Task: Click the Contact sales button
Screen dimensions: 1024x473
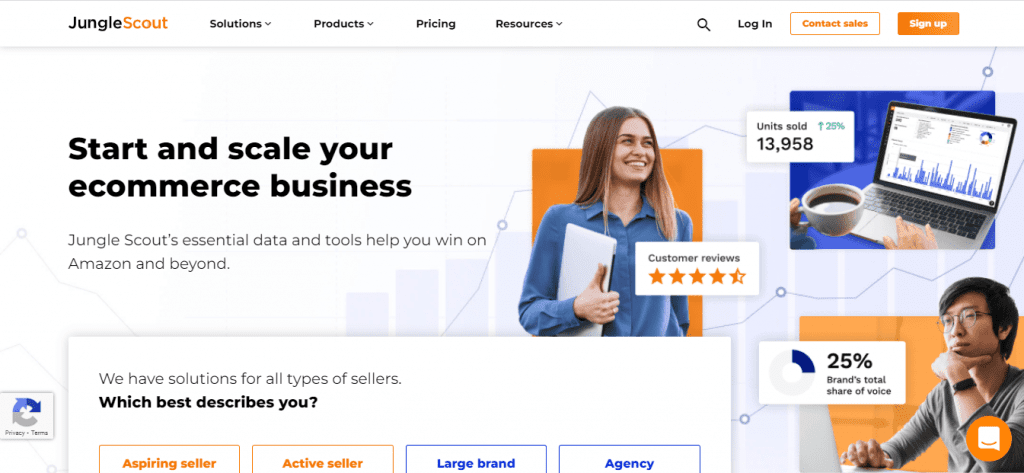Action: tap(835, 24)
